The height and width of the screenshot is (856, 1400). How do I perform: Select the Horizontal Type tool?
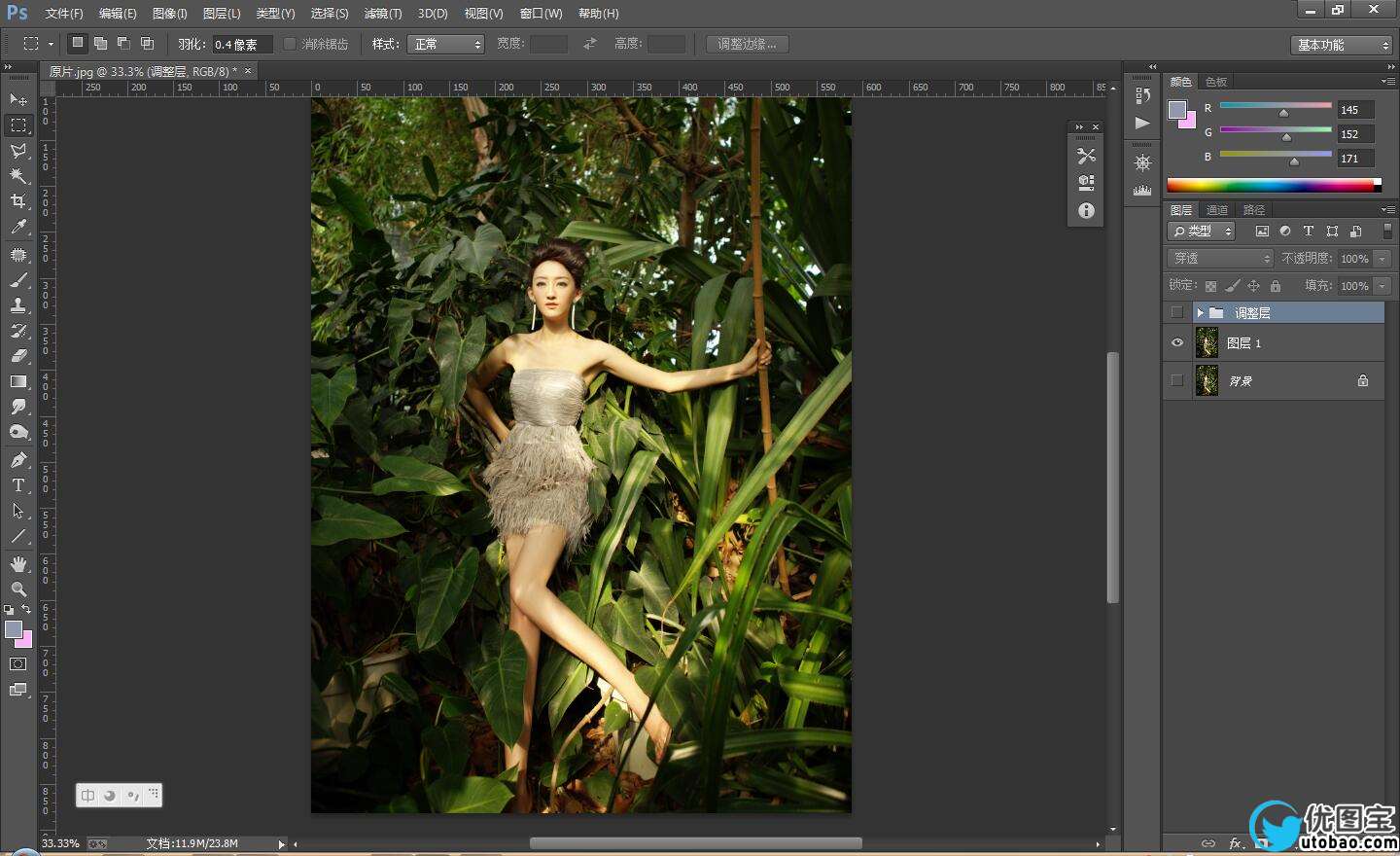[18, 485]
